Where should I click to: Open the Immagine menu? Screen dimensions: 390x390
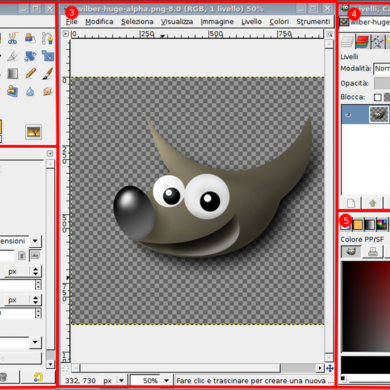point(217,22)
